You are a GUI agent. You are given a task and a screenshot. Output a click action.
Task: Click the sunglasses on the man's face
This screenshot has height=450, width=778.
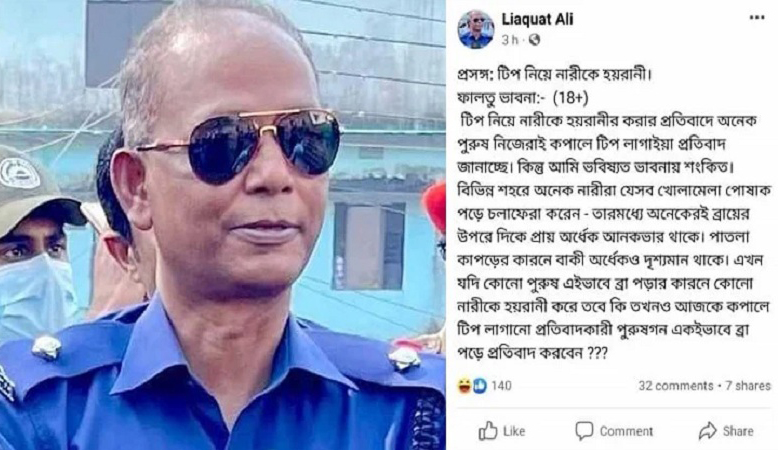click(240, 146)
